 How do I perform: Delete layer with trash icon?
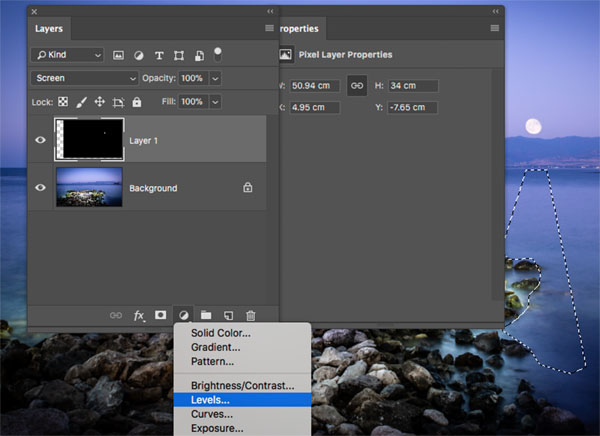click(x=250, y=315)
